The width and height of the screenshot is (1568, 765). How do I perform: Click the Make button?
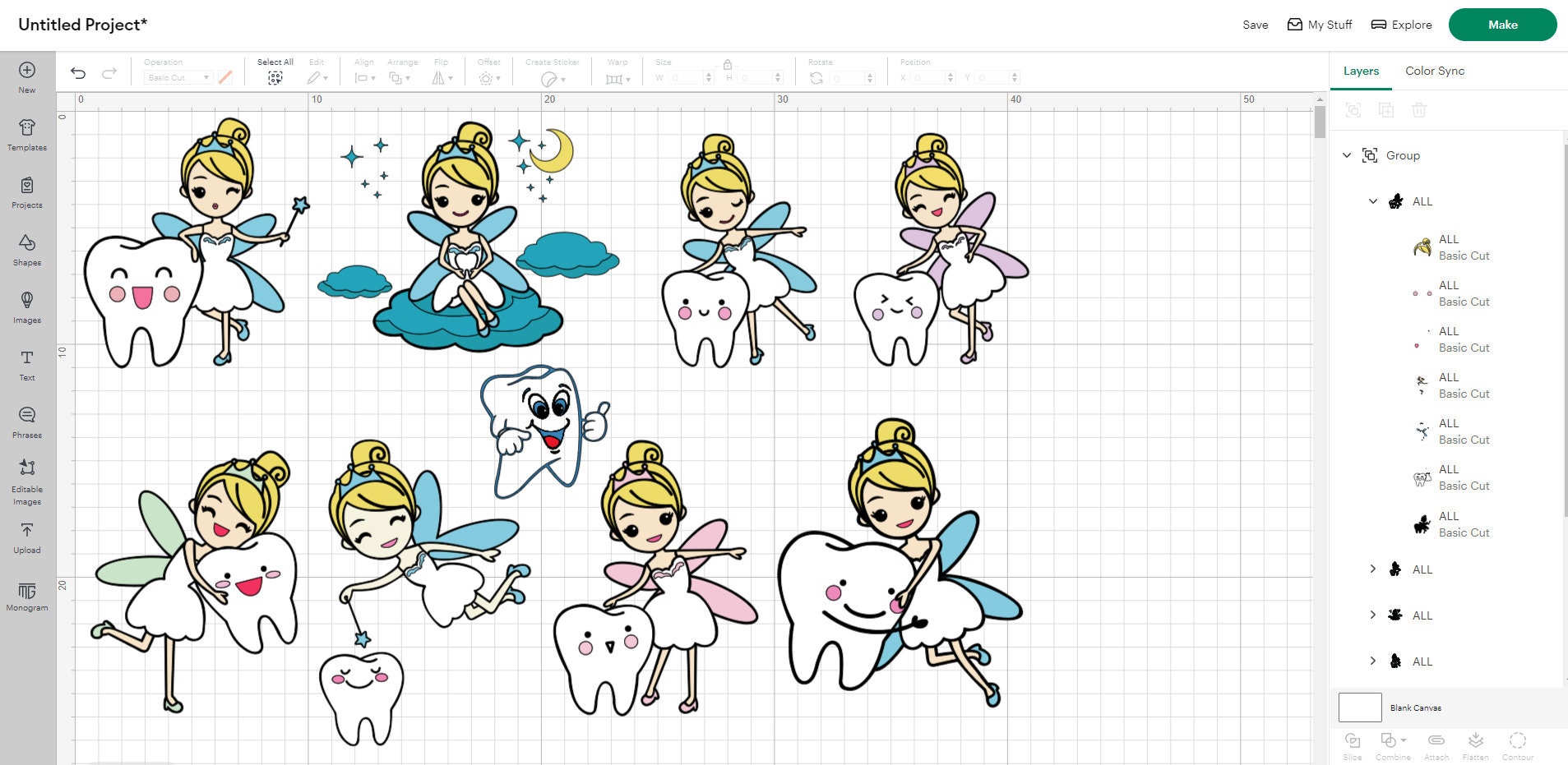(x=1502, y=25)
